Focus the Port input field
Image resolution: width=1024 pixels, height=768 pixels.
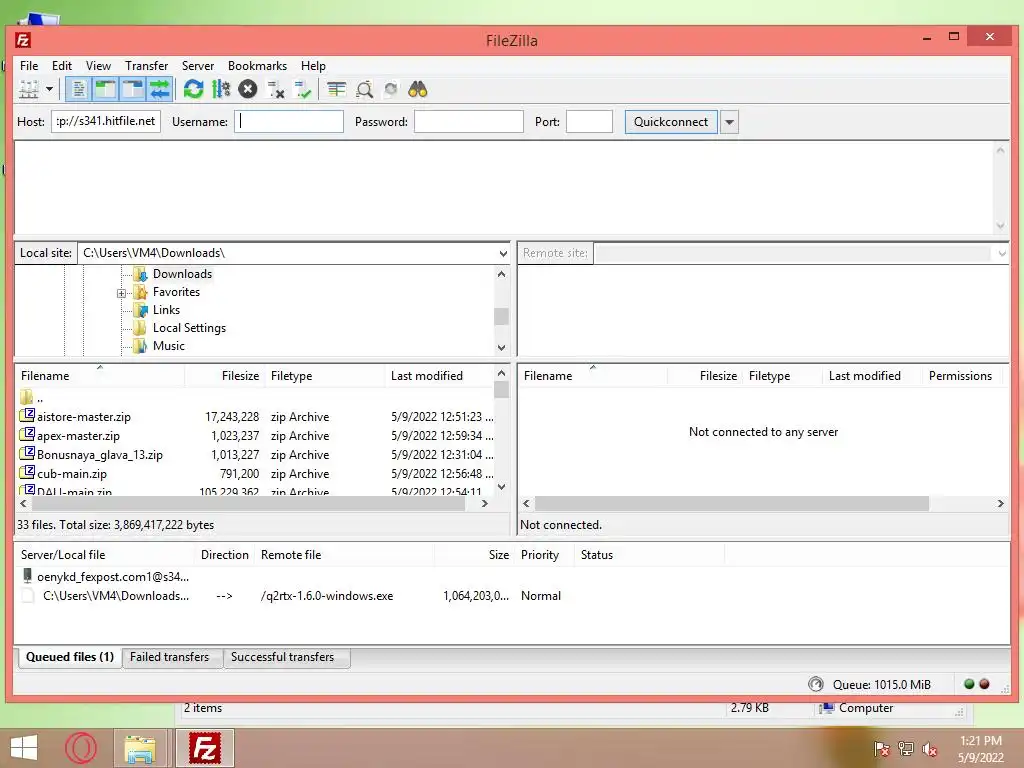[590, 121]
